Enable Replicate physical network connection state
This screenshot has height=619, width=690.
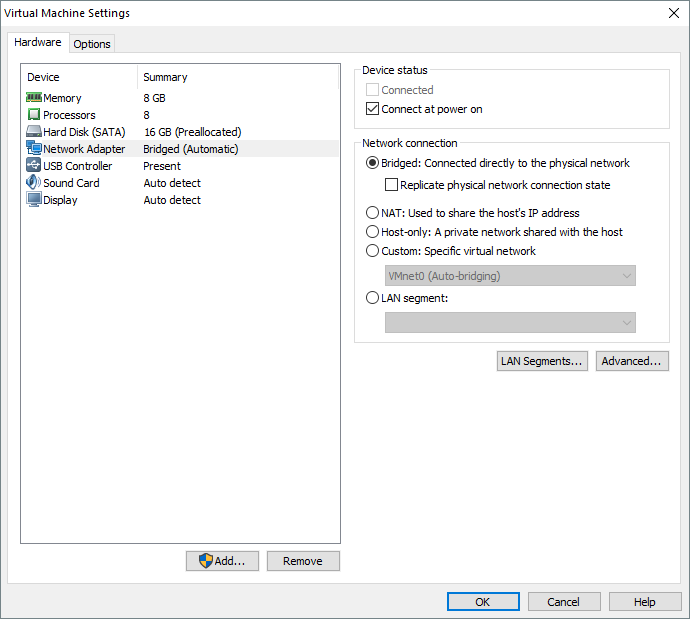pos(392,185)
